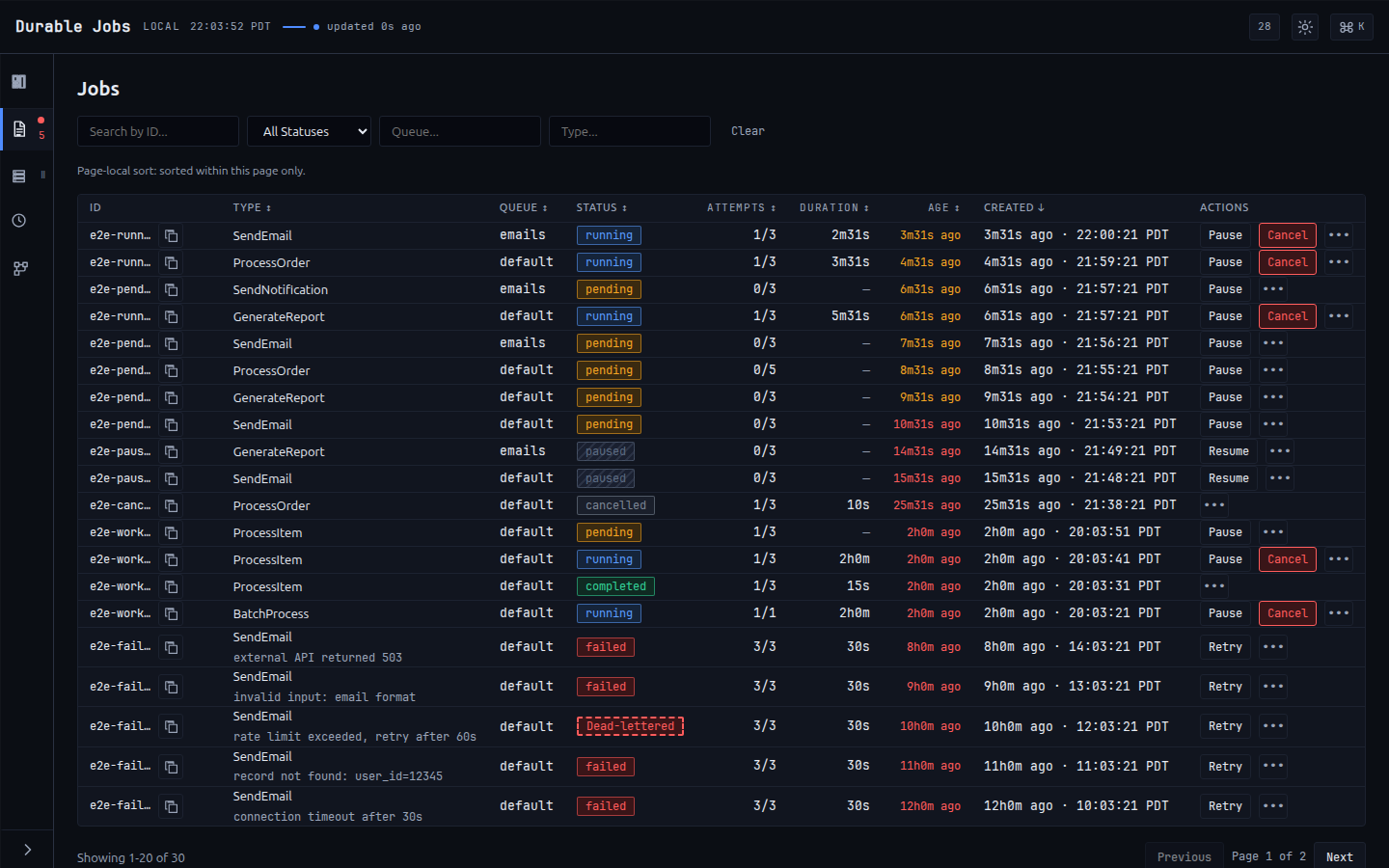Click the Dead-lettered status badge
The height and width of the screenshot is (868, 1389).
pos(630,726)
